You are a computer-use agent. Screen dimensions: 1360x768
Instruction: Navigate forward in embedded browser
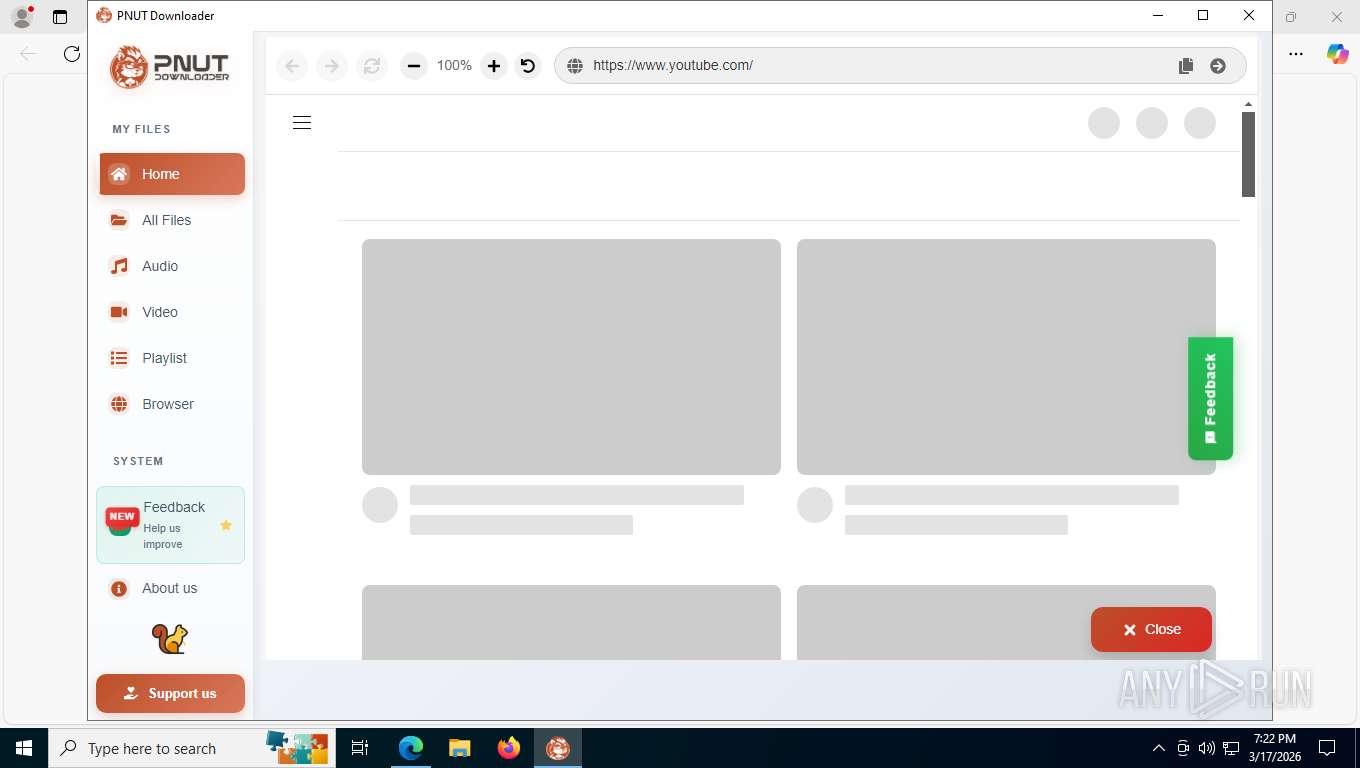point(332,66)
